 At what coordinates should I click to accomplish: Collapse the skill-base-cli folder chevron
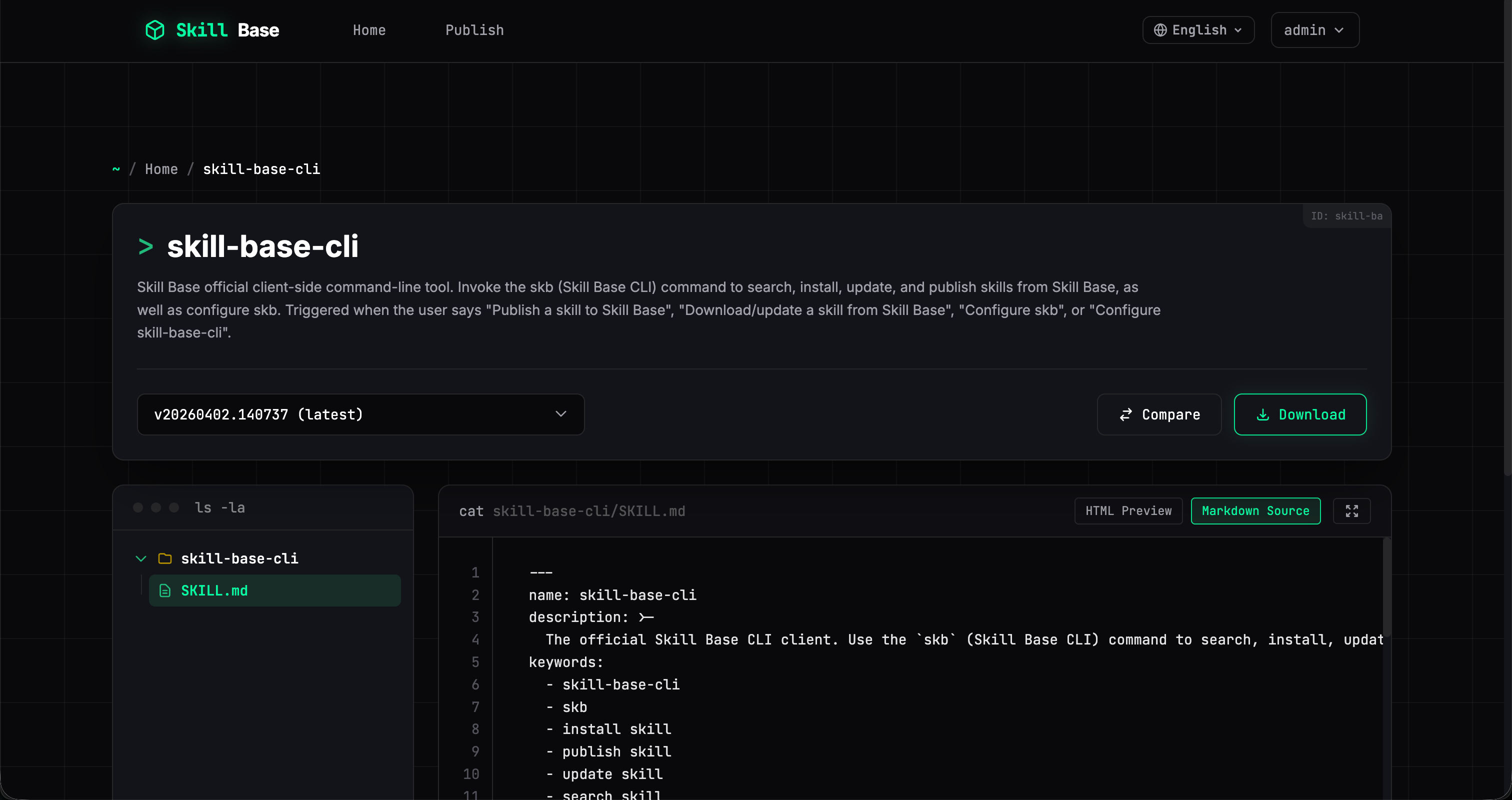pyautogui.click(x=141, y=558)
